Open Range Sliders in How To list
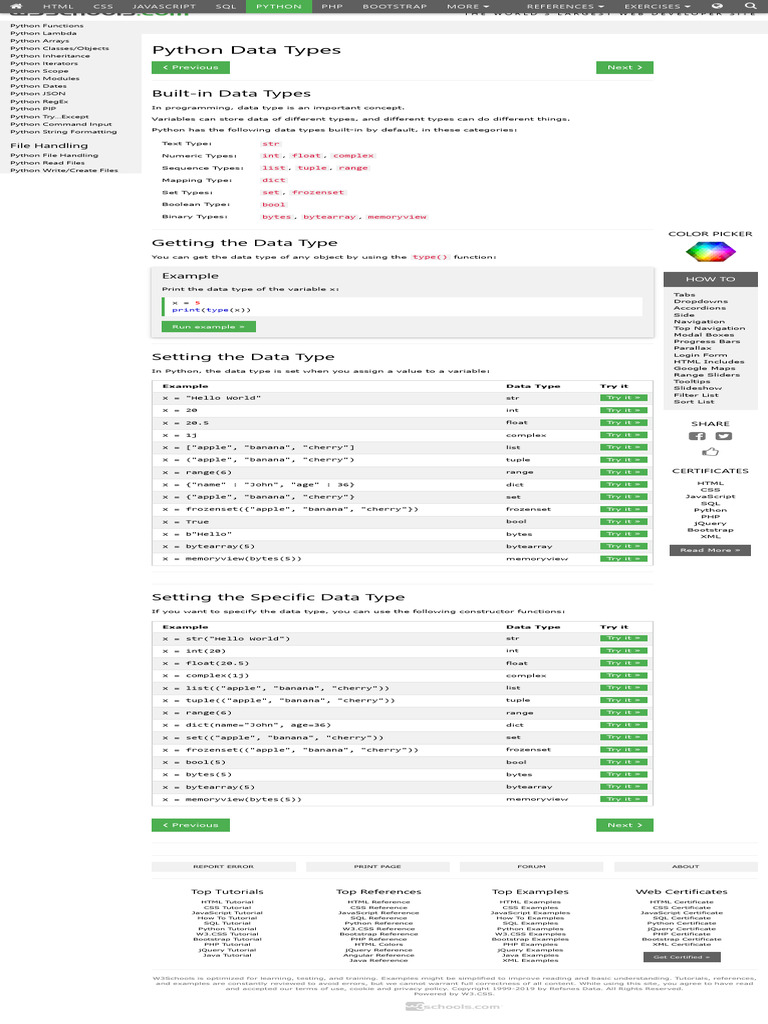 tap(707, 375)
